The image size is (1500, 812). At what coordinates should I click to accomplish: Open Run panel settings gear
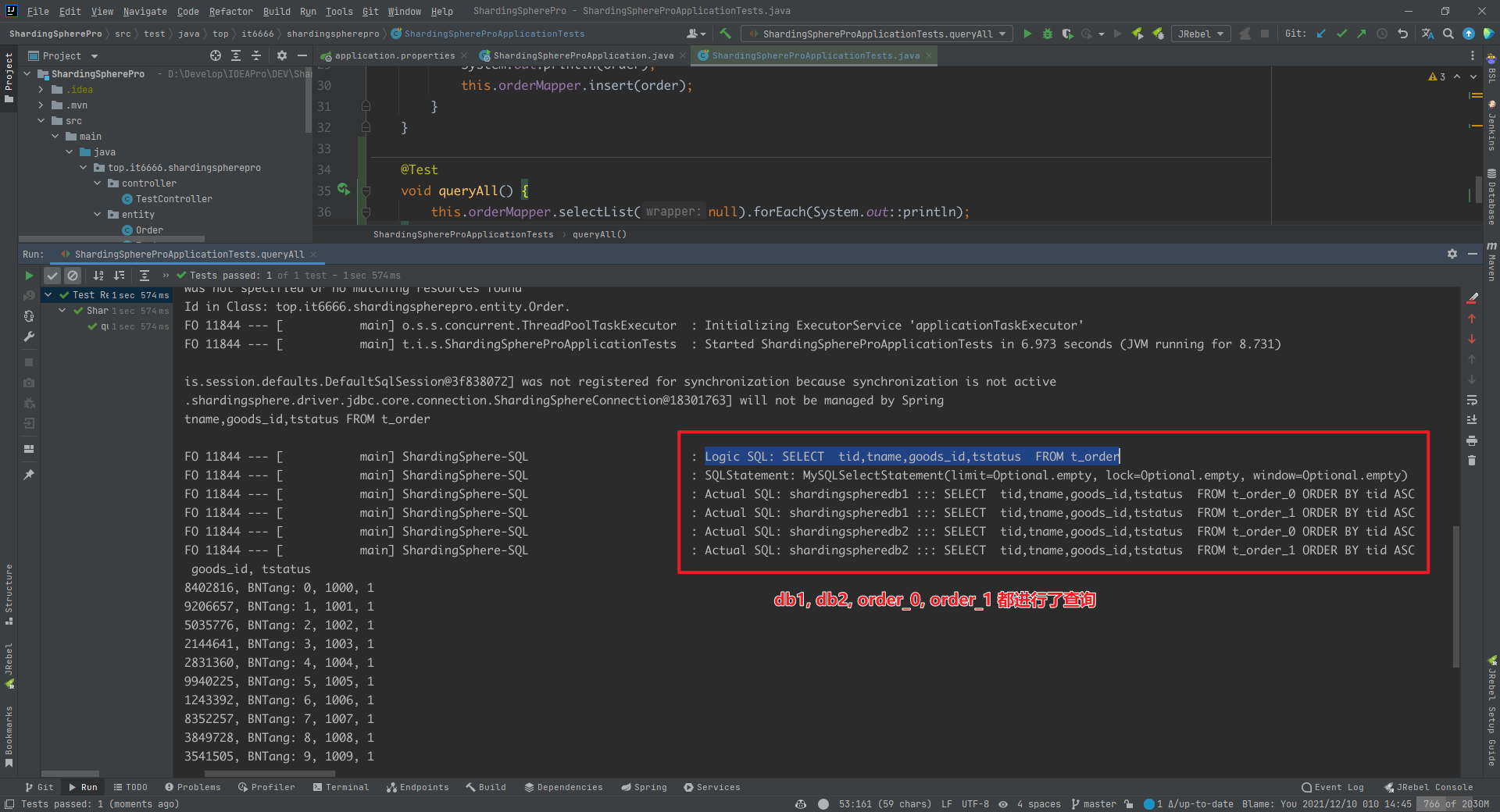click(x=1452, y=254)
